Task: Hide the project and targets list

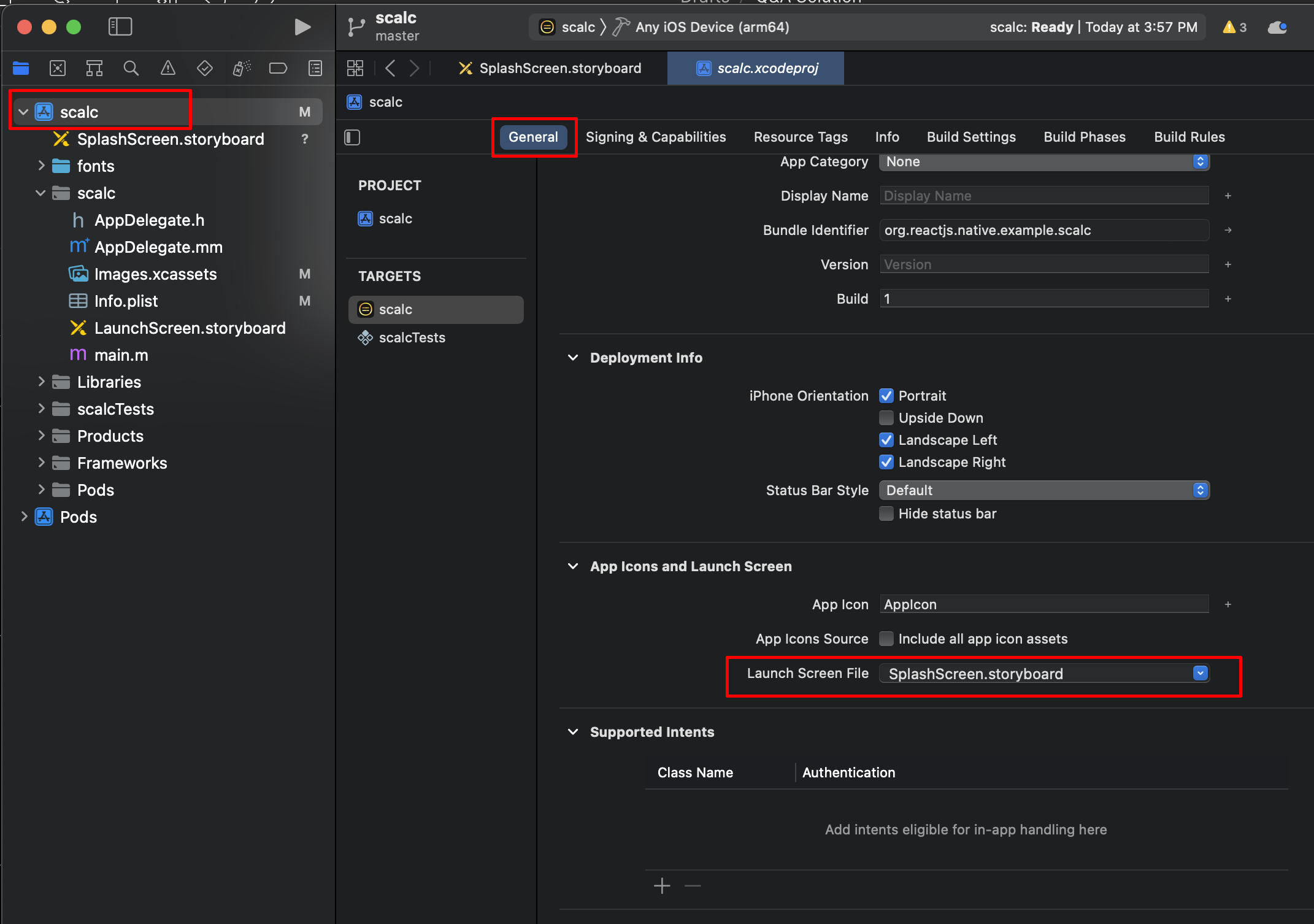Action: pyautogui.click(x=352, y=137)
